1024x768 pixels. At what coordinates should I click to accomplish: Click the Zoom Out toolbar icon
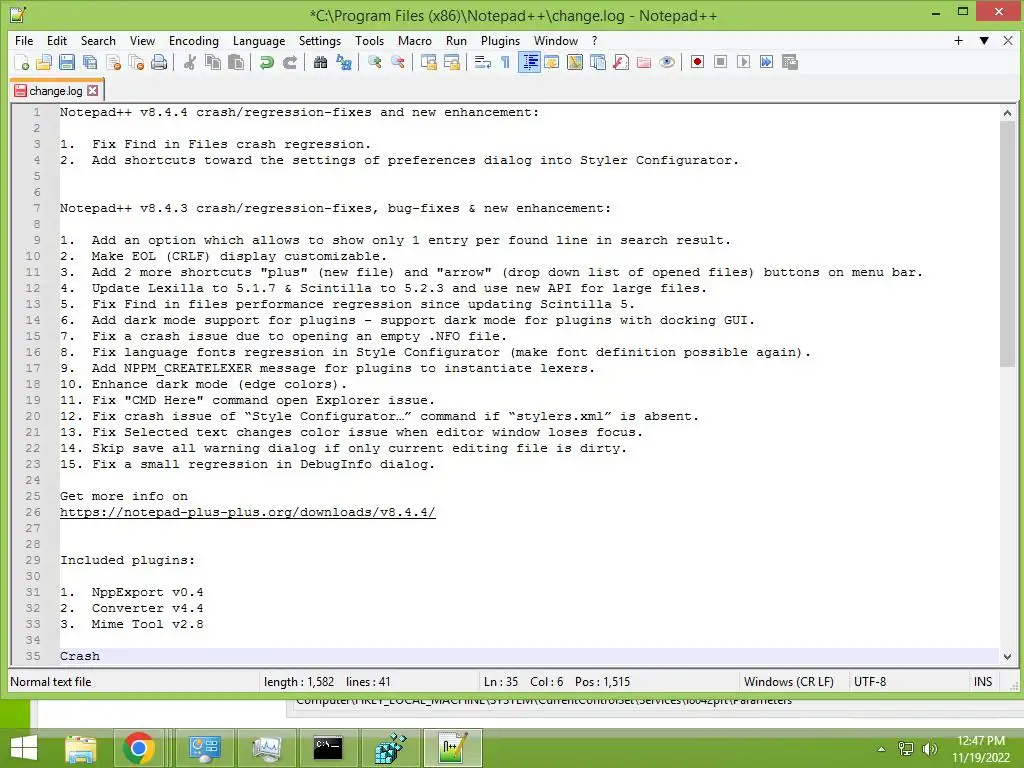[x=397, y=62]
